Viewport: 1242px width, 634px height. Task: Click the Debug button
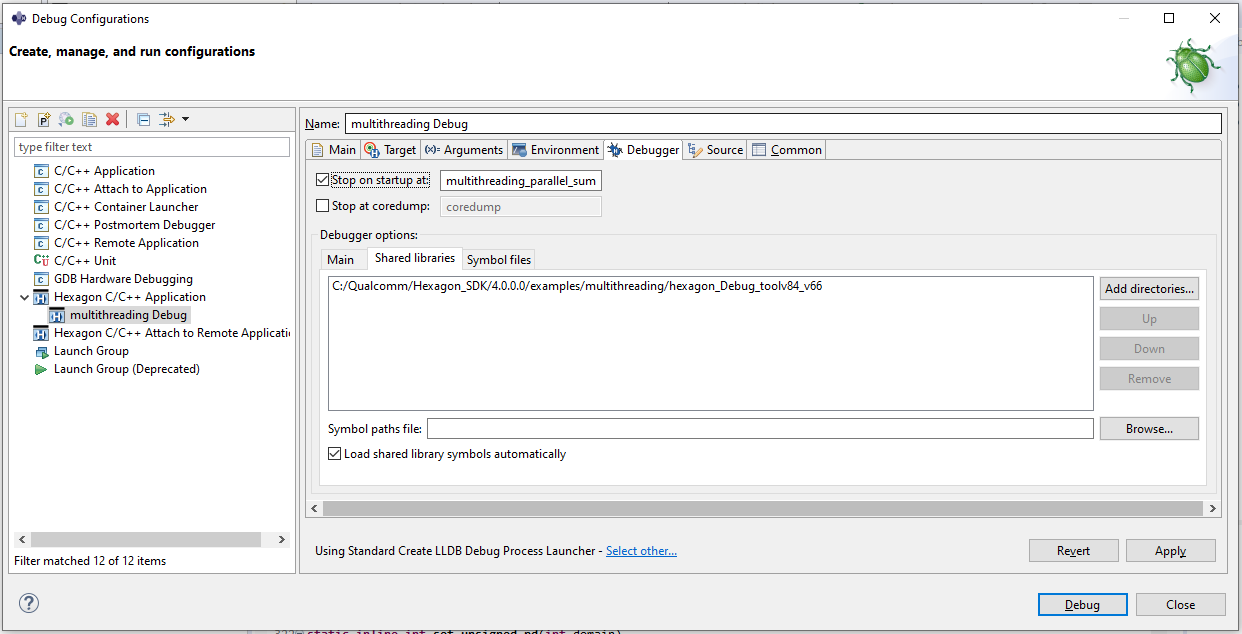tap(1083, 604)
